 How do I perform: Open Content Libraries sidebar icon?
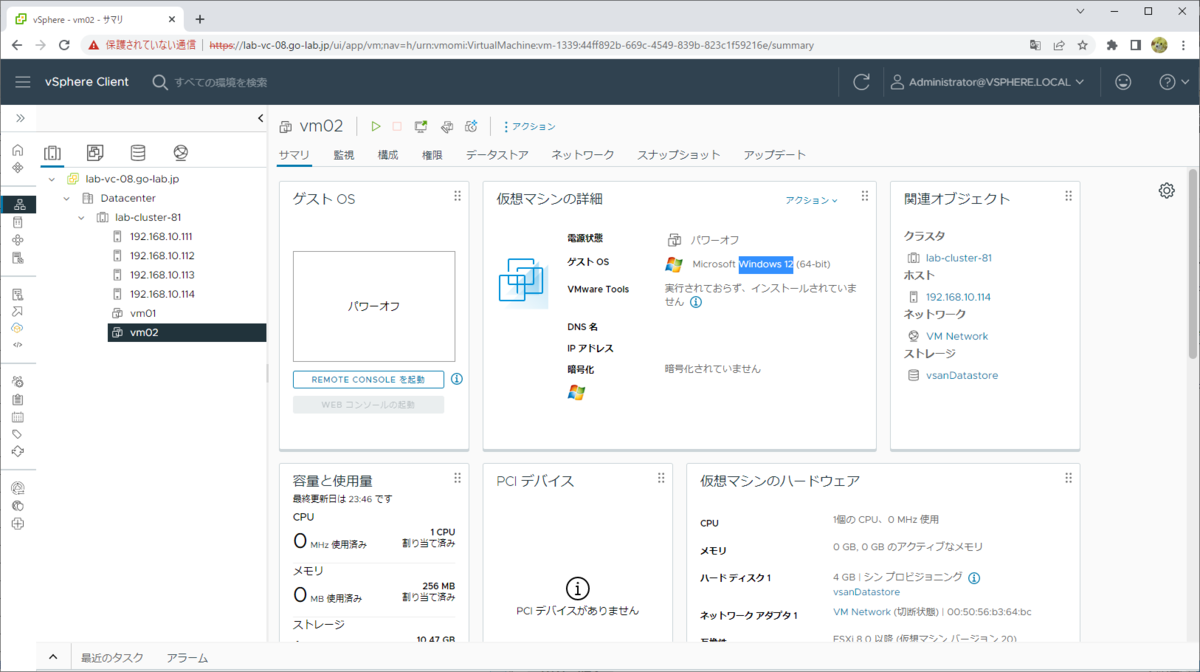point(18,222)
